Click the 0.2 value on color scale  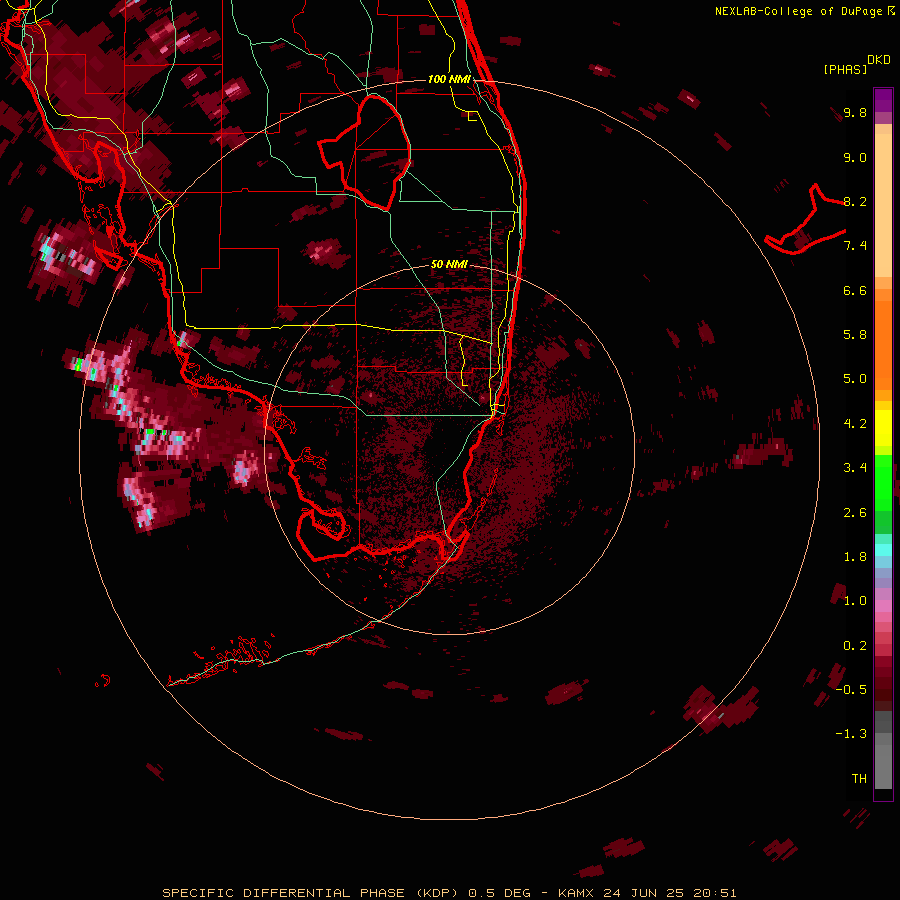coord(855,646)
